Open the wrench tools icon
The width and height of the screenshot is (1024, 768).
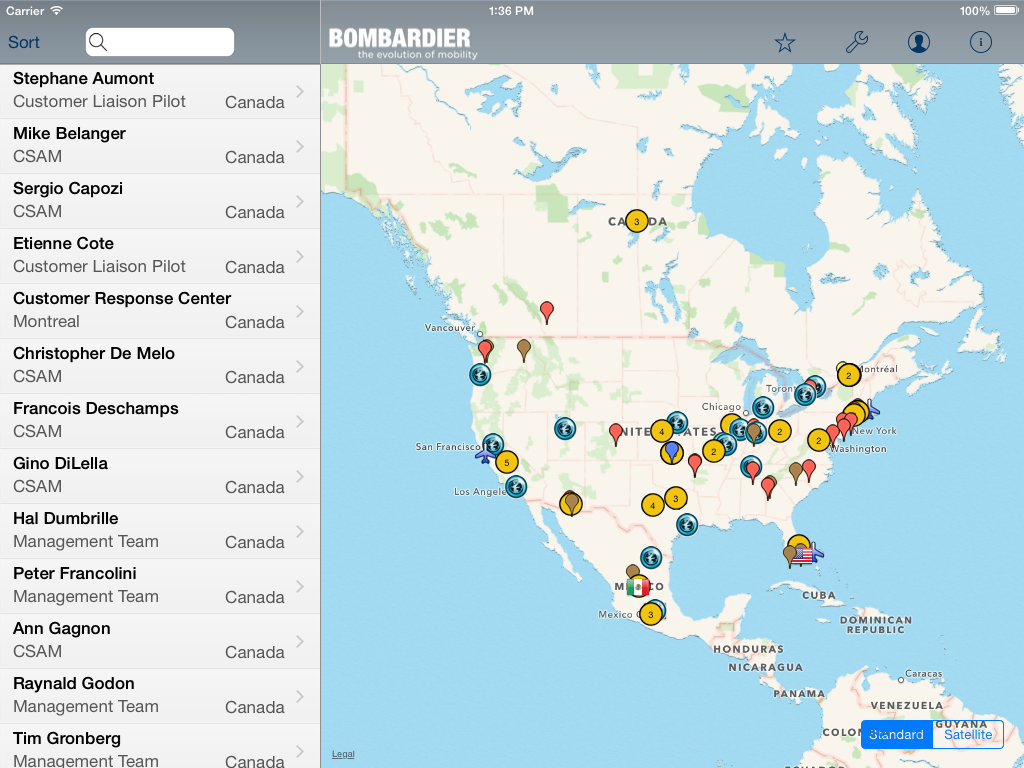tap(856, 42)
